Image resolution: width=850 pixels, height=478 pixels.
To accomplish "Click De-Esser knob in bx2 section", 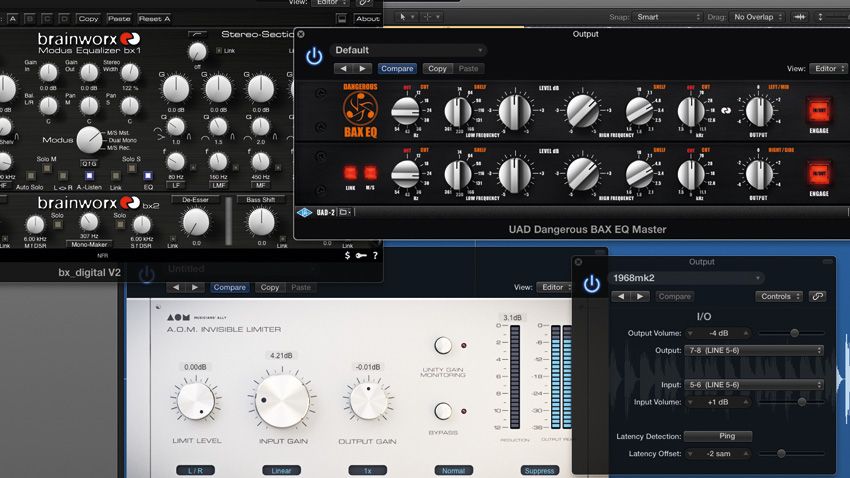I will [x=196, y=222].
